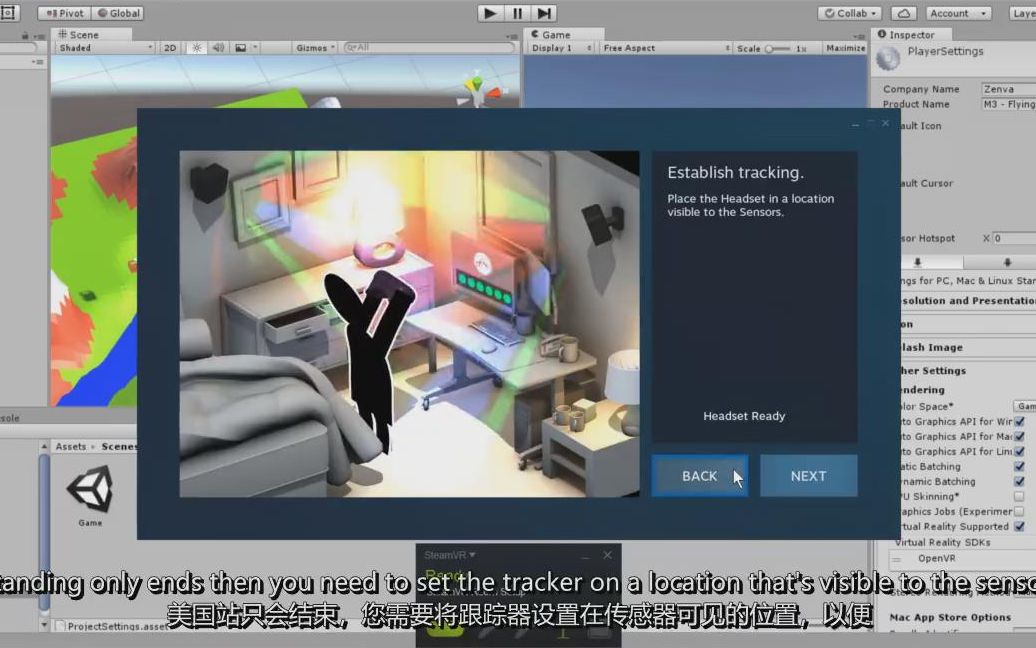Click BACK in the Establish tracking window
This screenshot has height=648, width=1036.
[700, 475]
